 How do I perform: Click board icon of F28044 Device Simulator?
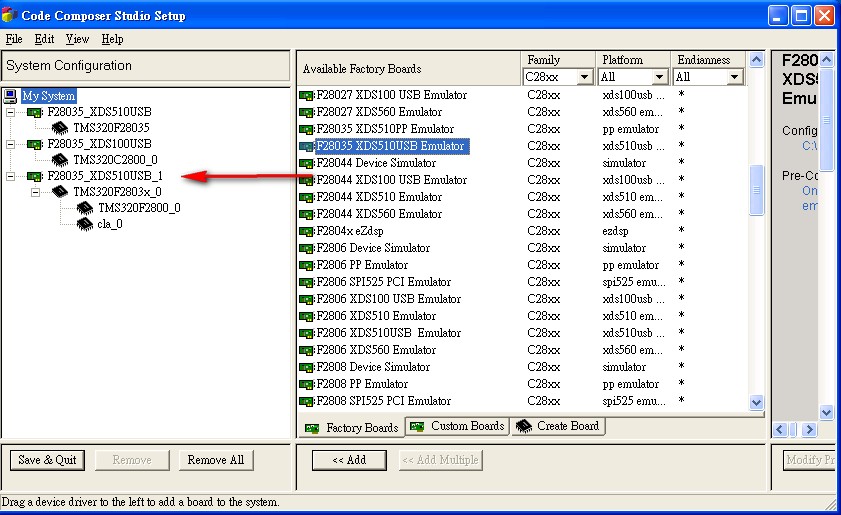coord(306,164)
